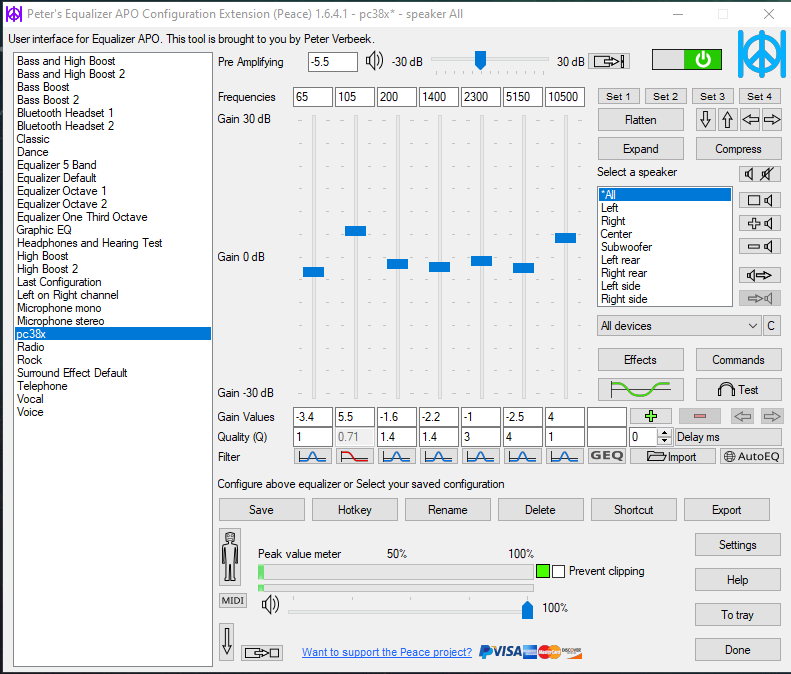Click the square speaker icon button
The image size is (791, 674).
[760, 200]
